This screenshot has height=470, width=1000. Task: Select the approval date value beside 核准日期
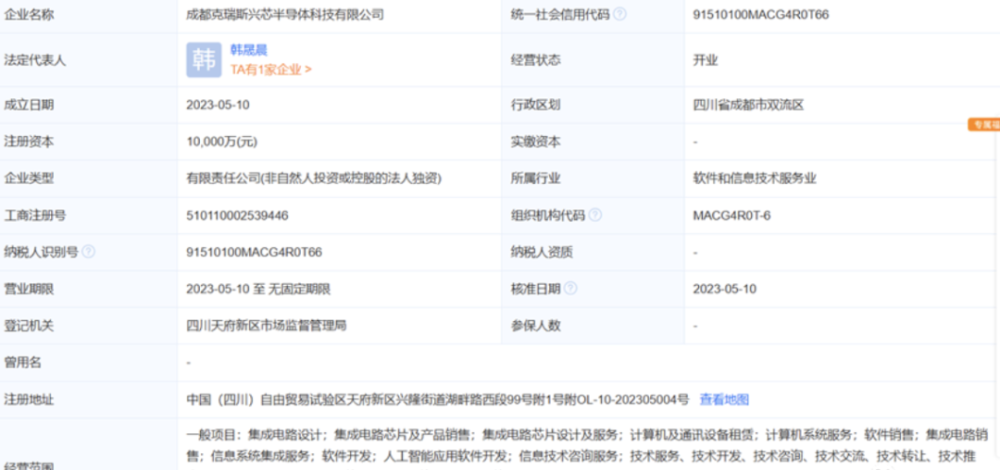pyautogui.click(x=724, y=289)
